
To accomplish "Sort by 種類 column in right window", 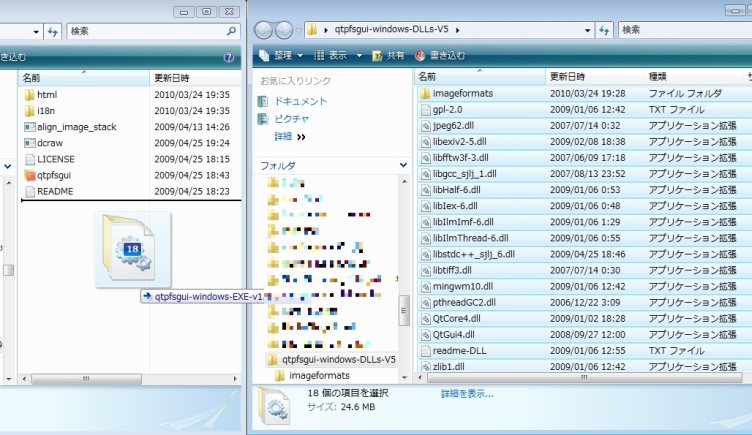I will point(693,77).
